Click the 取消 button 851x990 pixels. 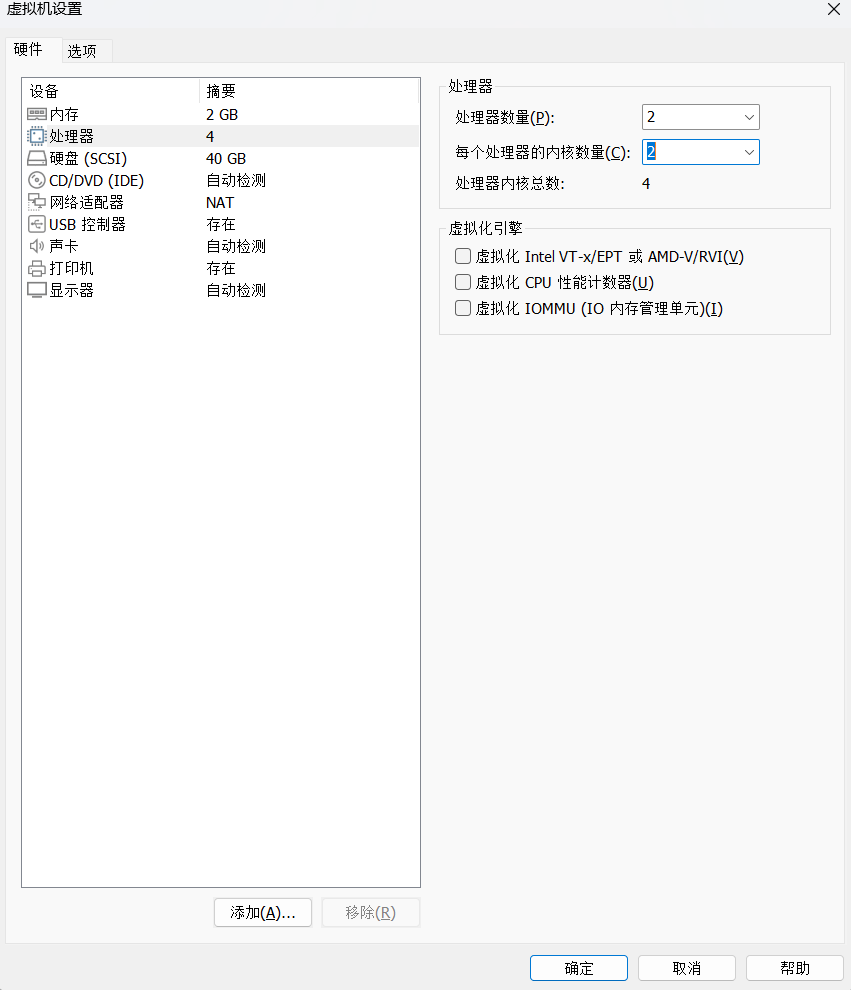(x=687, y=968)
